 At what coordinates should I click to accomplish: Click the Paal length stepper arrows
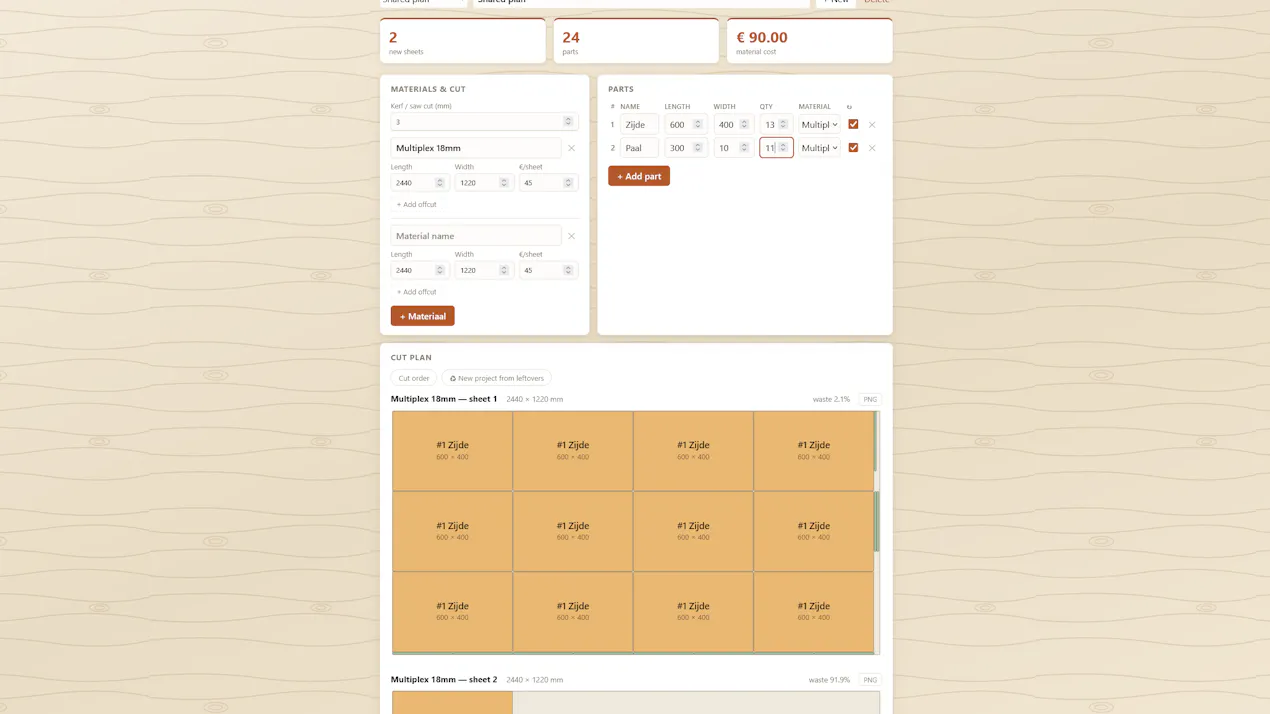[698, 147]
